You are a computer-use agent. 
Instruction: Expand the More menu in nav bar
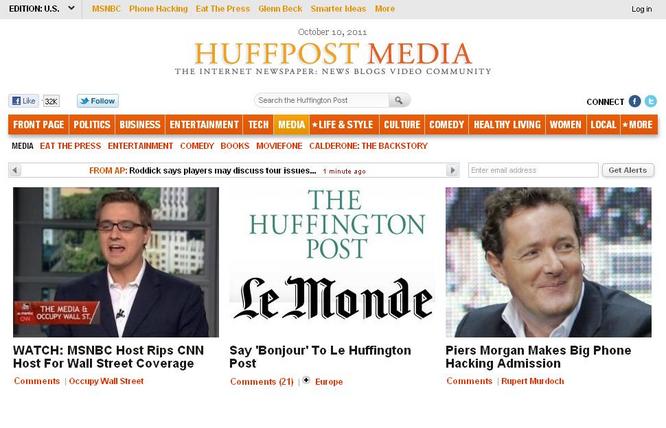(x=638, y=124)
